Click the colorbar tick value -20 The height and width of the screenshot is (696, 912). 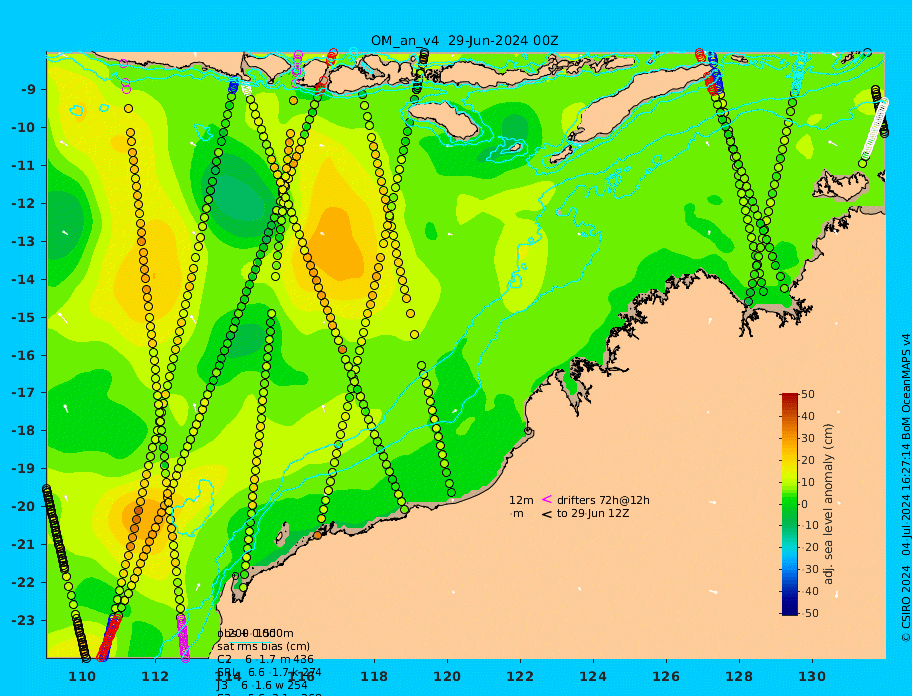(810, 548)
